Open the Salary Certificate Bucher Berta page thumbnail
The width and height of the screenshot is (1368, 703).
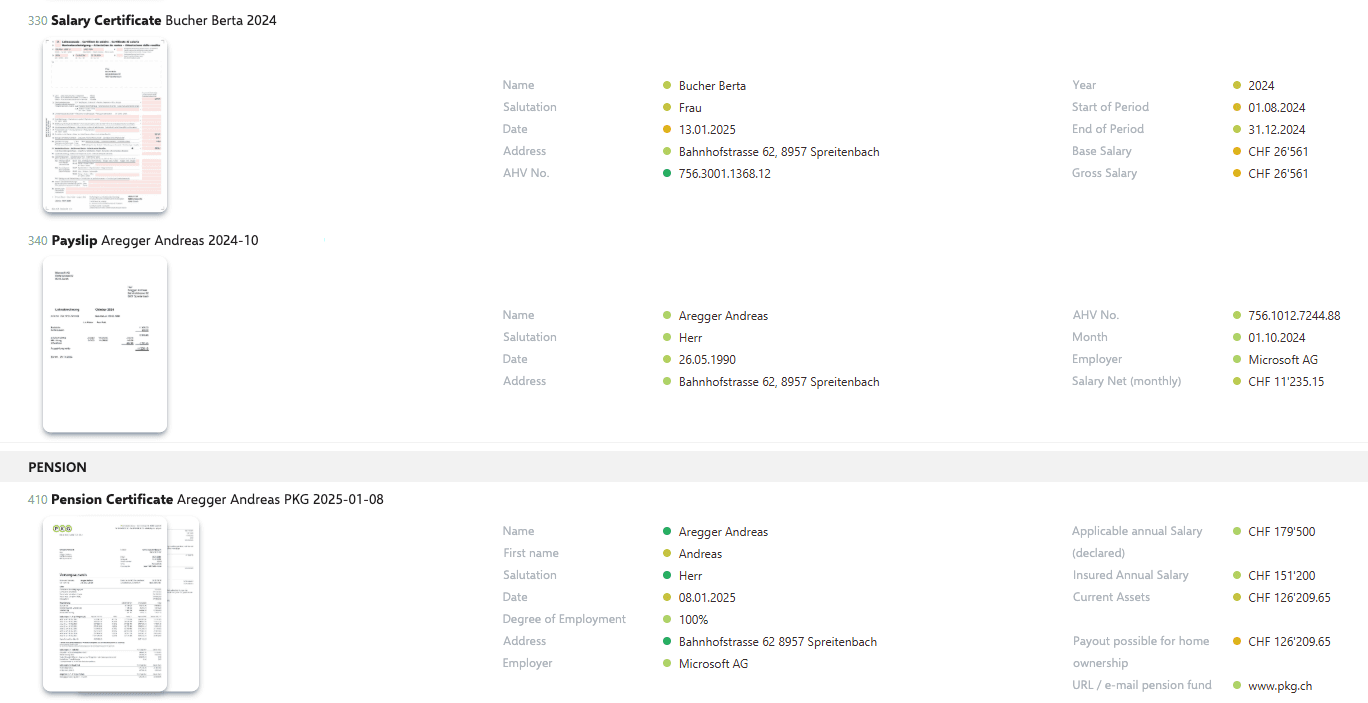pyautogui.click(x=105, y=126)
